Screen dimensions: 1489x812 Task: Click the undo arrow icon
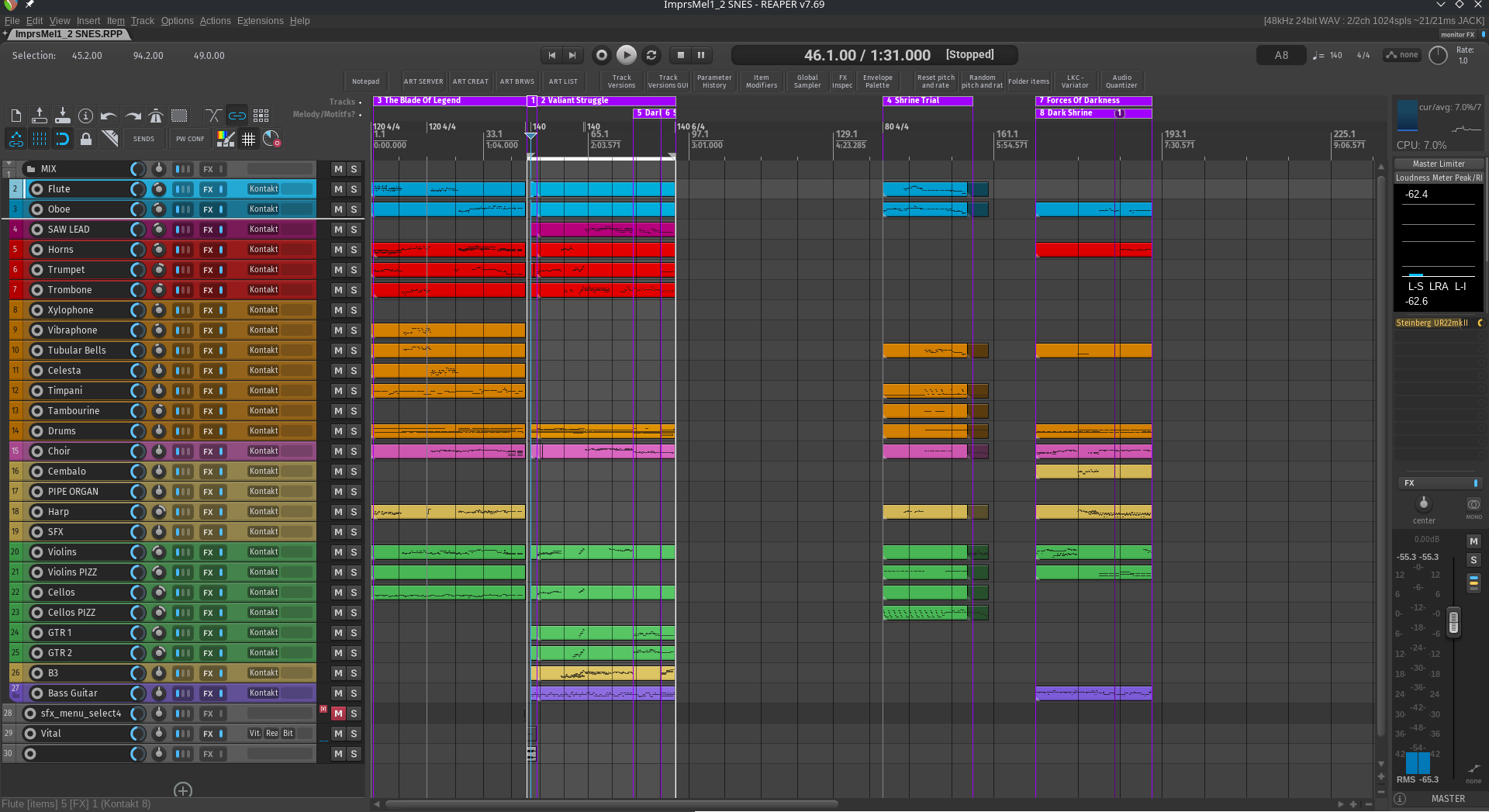109,116
